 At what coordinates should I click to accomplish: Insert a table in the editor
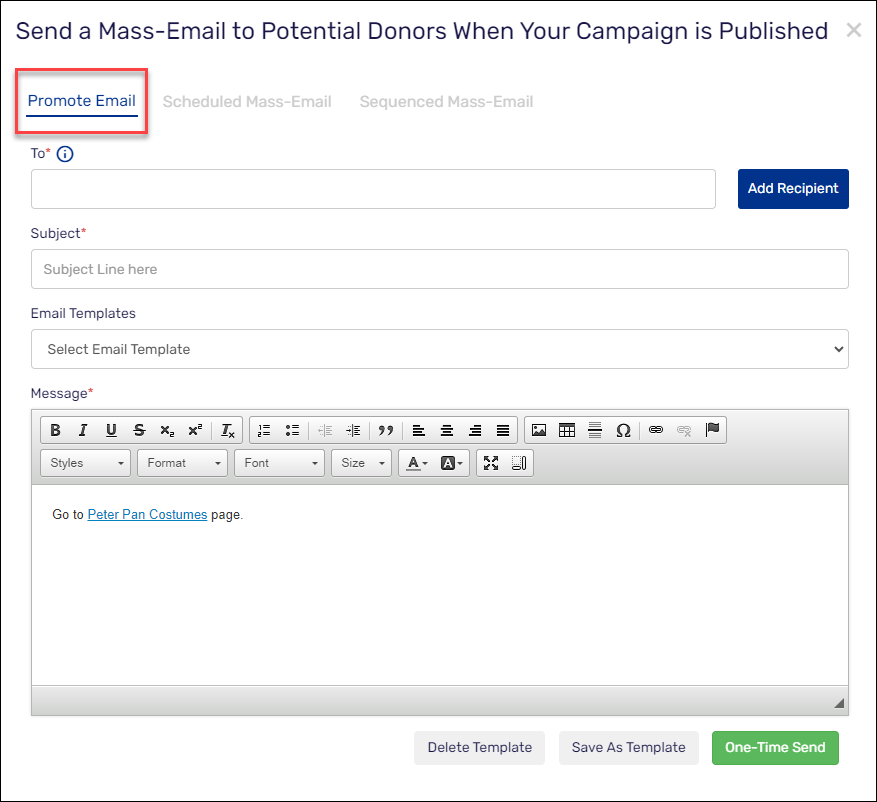pyautogui.click(x=567, y=430)
